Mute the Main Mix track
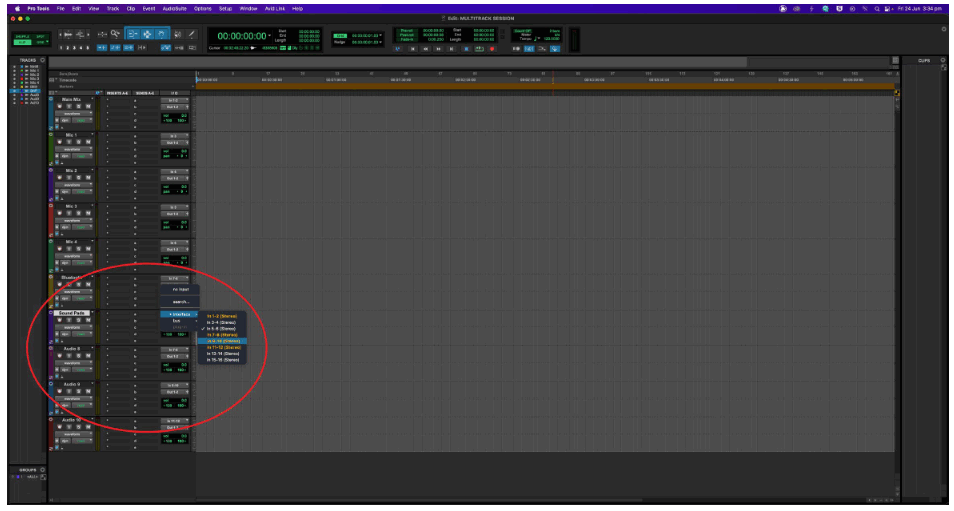954x511 pixels. tap(88, 106)
